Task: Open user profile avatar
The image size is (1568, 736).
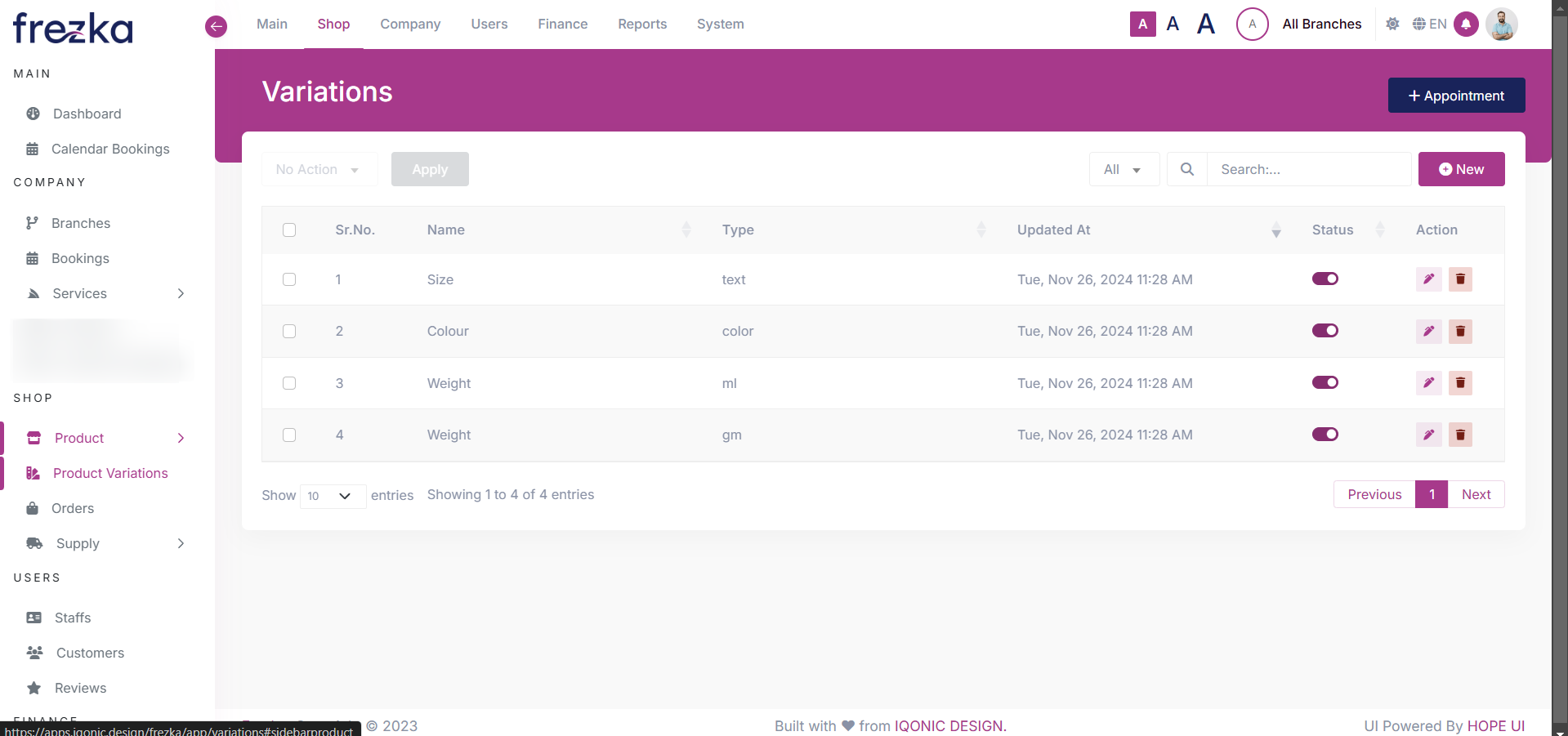Action: pos(1501,25)
